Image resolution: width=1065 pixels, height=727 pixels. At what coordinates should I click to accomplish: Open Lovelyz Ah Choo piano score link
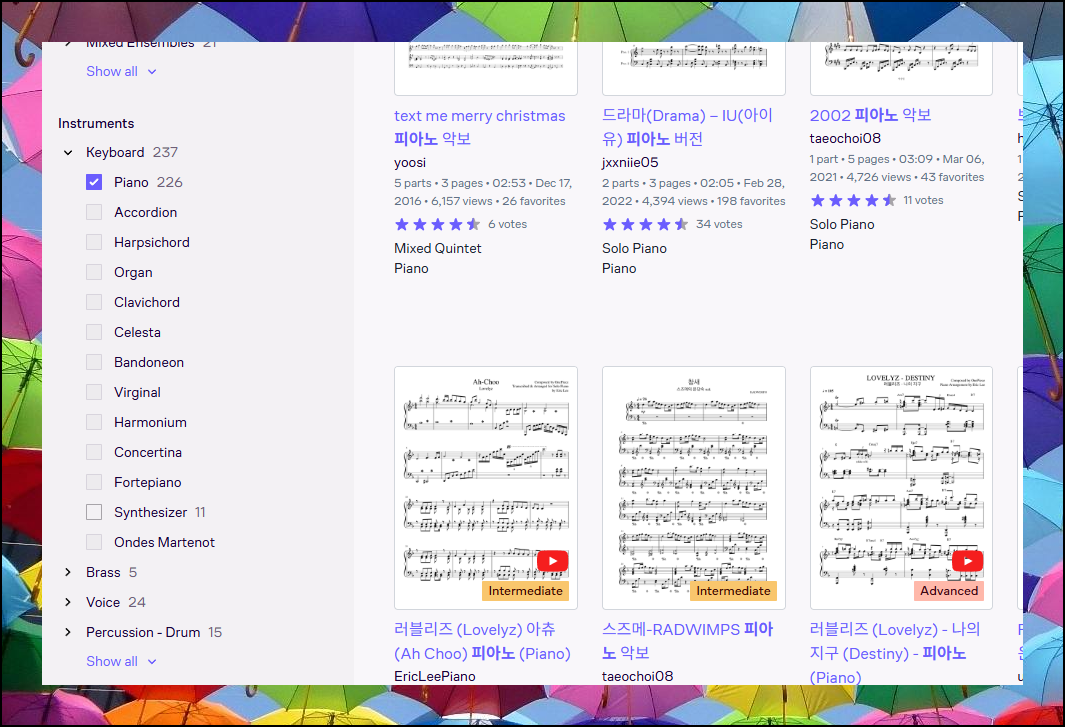pyautogui.click(x=482, y=641)
